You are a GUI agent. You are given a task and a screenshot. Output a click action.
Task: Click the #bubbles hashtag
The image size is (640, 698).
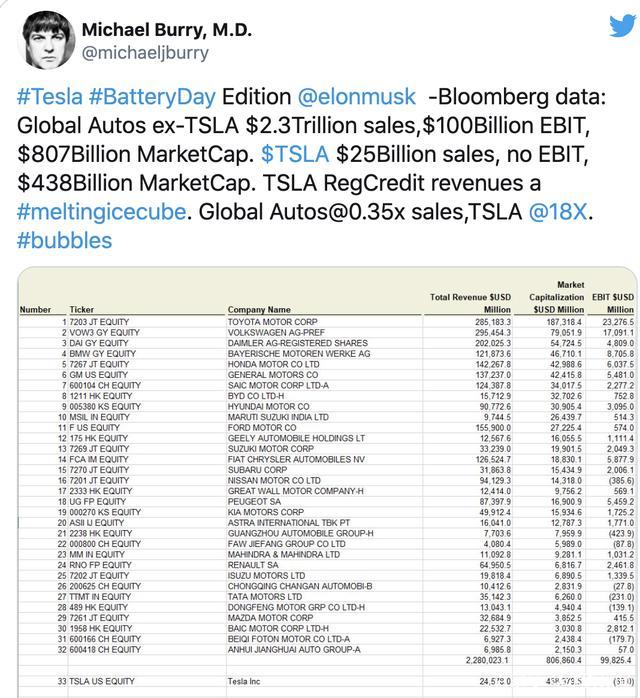[64, 241]
